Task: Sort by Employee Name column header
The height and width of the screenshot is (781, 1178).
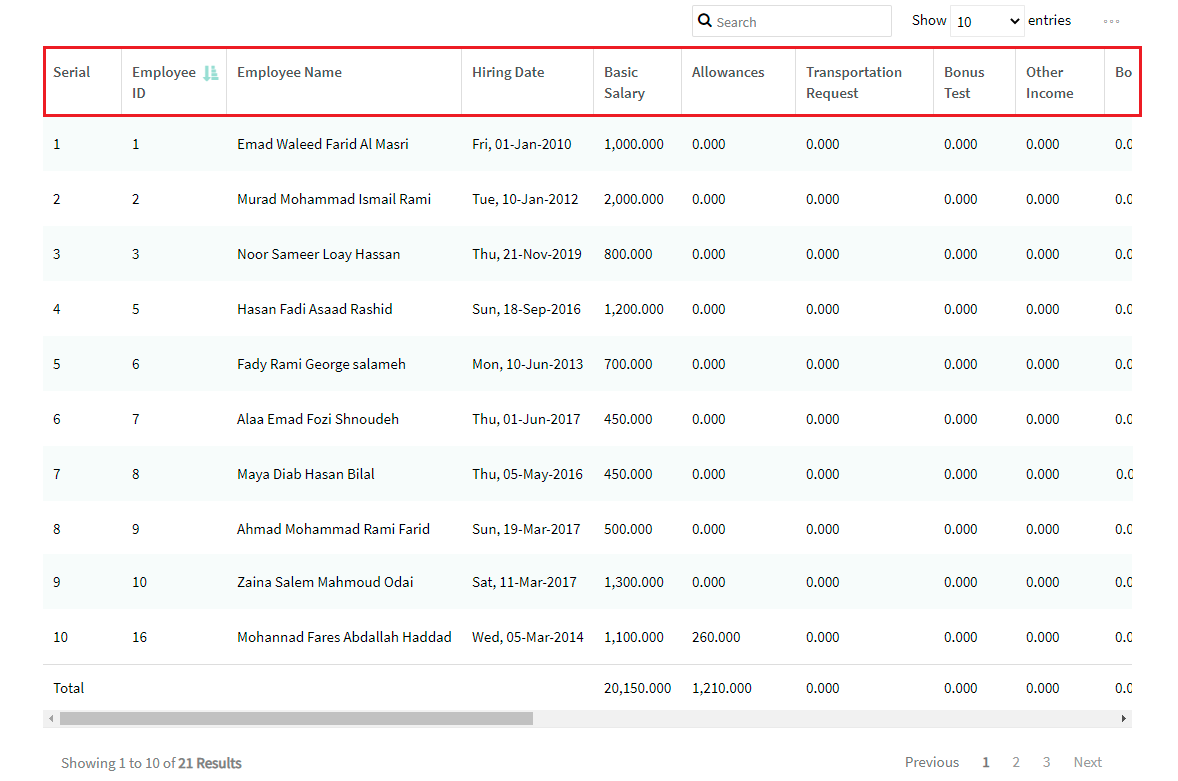Action: 289,72
